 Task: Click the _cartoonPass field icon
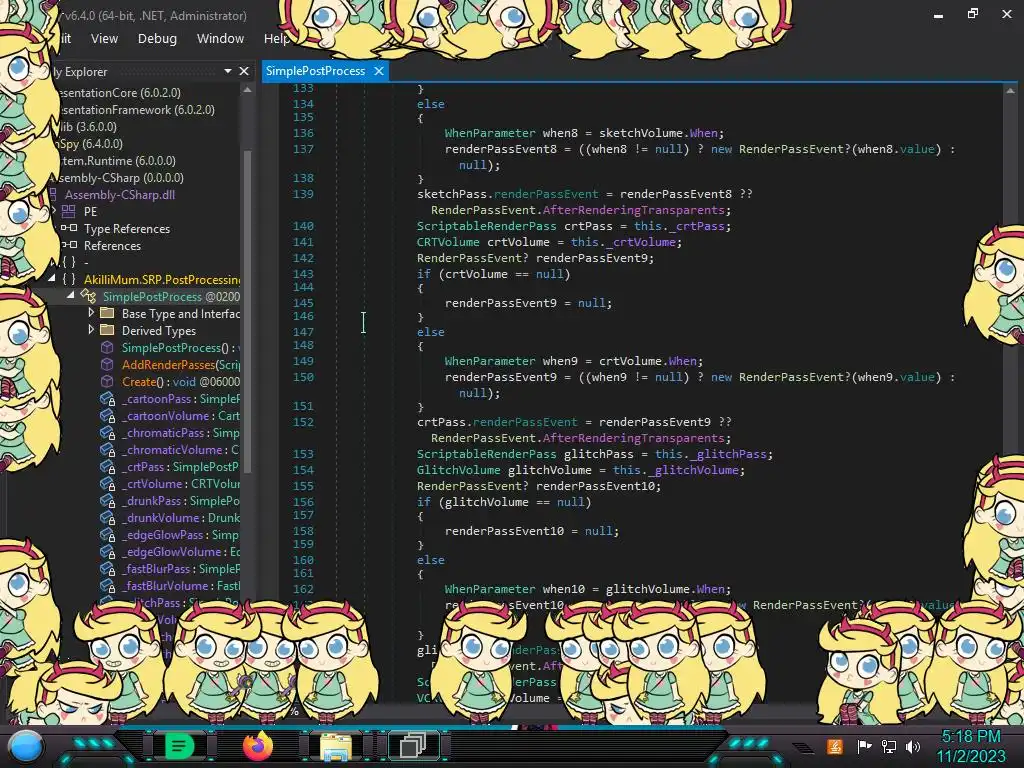click(x=107, y=398)
